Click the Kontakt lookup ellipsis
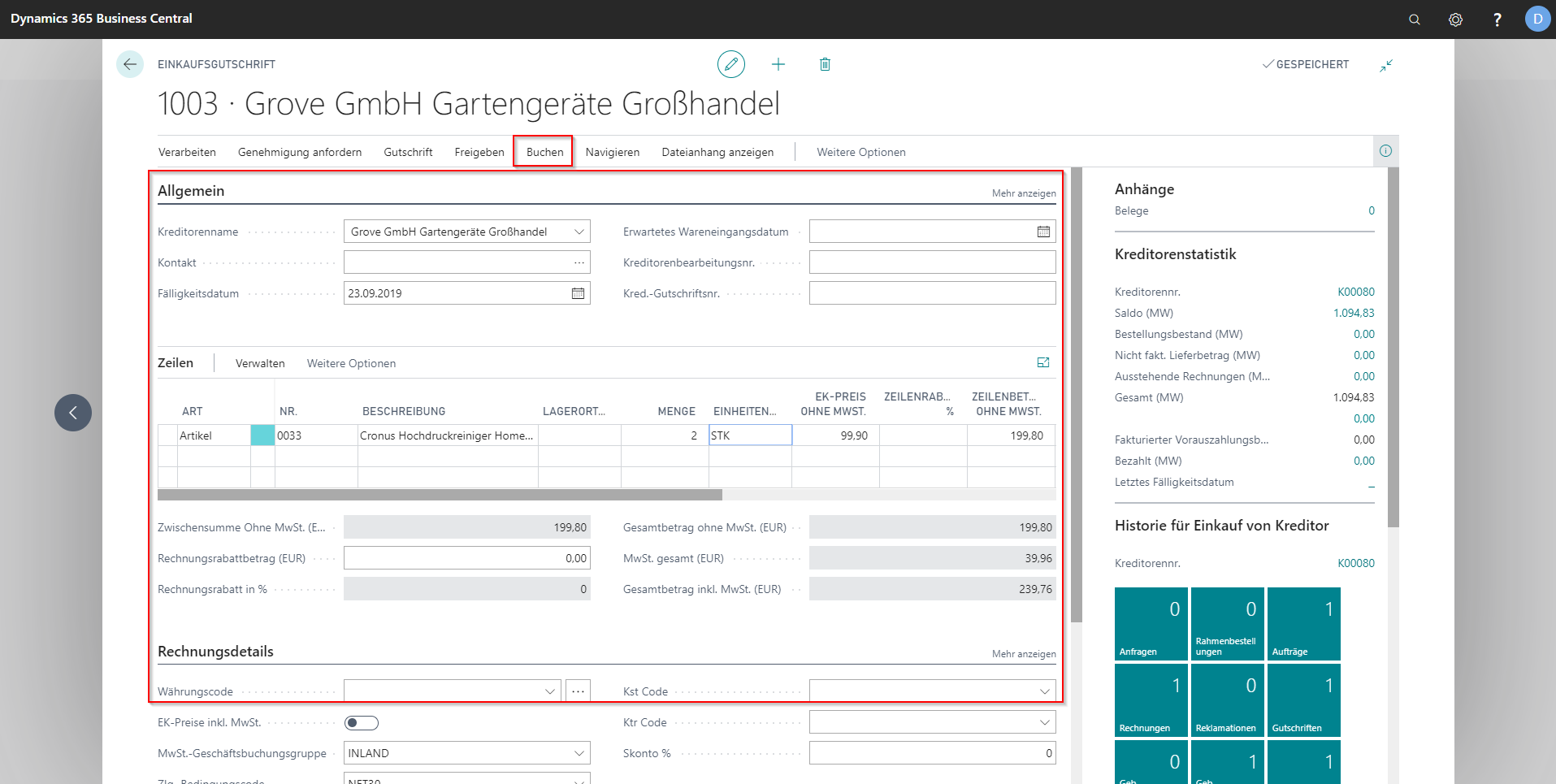The image size is (1556, 784). pyautogui.click(x=579, y=262)
